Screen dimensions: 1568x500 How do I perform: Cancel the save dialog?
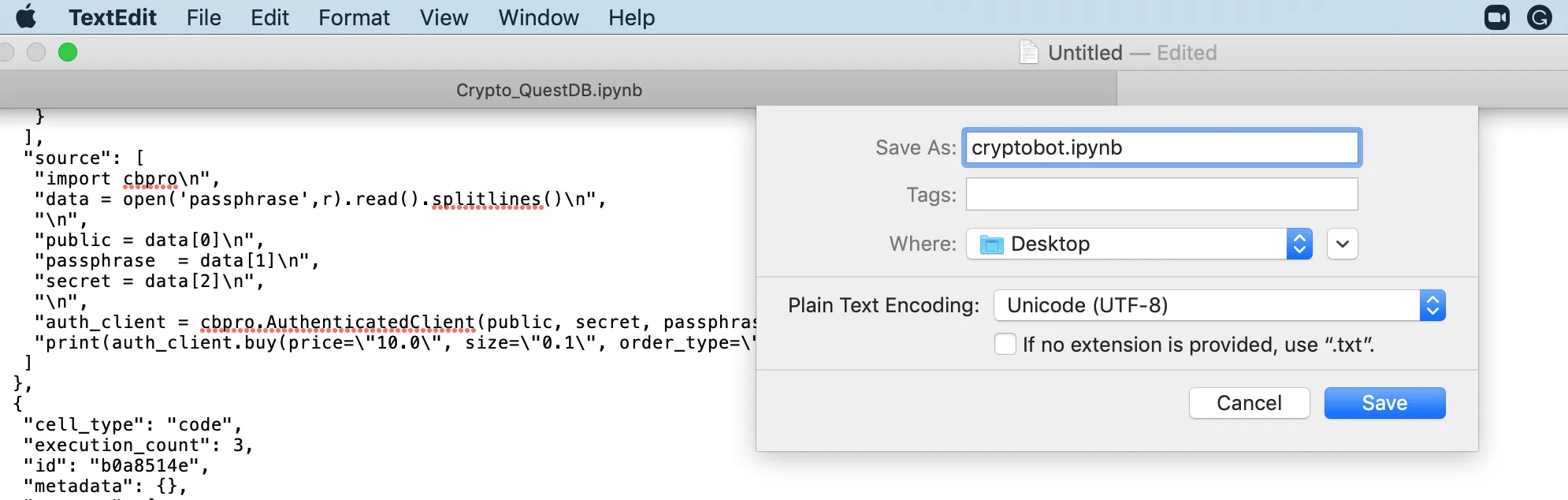(x=1249, y=403)
